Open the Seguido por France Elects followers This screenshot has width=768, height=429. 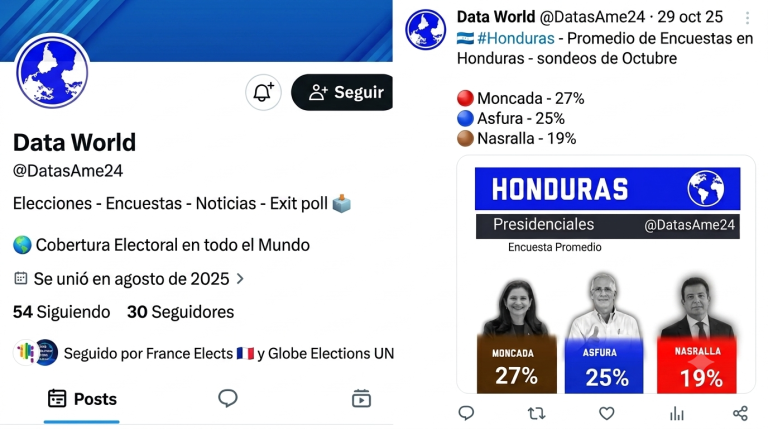pyautogui.click(x=204, y=353)
